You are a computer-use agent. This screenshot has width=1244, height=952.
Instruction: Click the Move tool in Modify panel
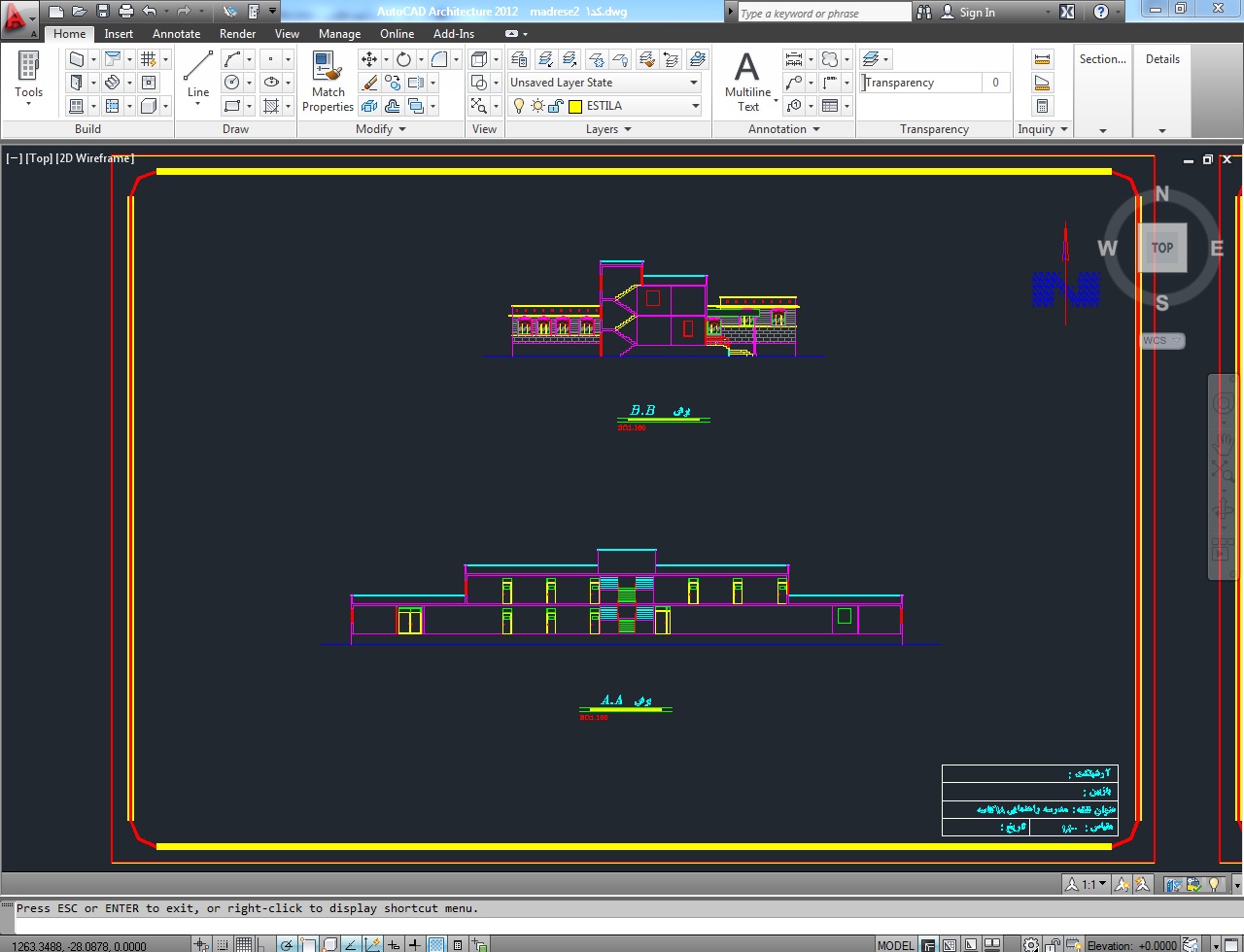pyautogui.click(x=369, y=59)
